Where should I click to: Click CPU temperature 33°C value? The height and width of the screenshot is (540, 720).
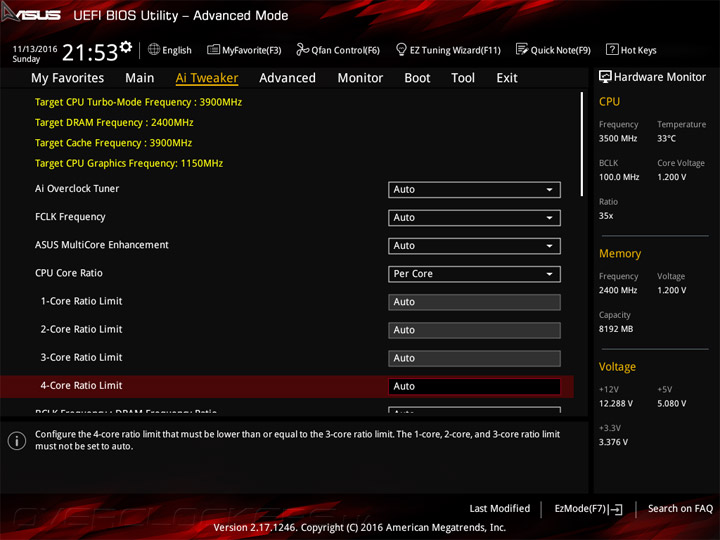pyautogui.click(x=666, y=138)
